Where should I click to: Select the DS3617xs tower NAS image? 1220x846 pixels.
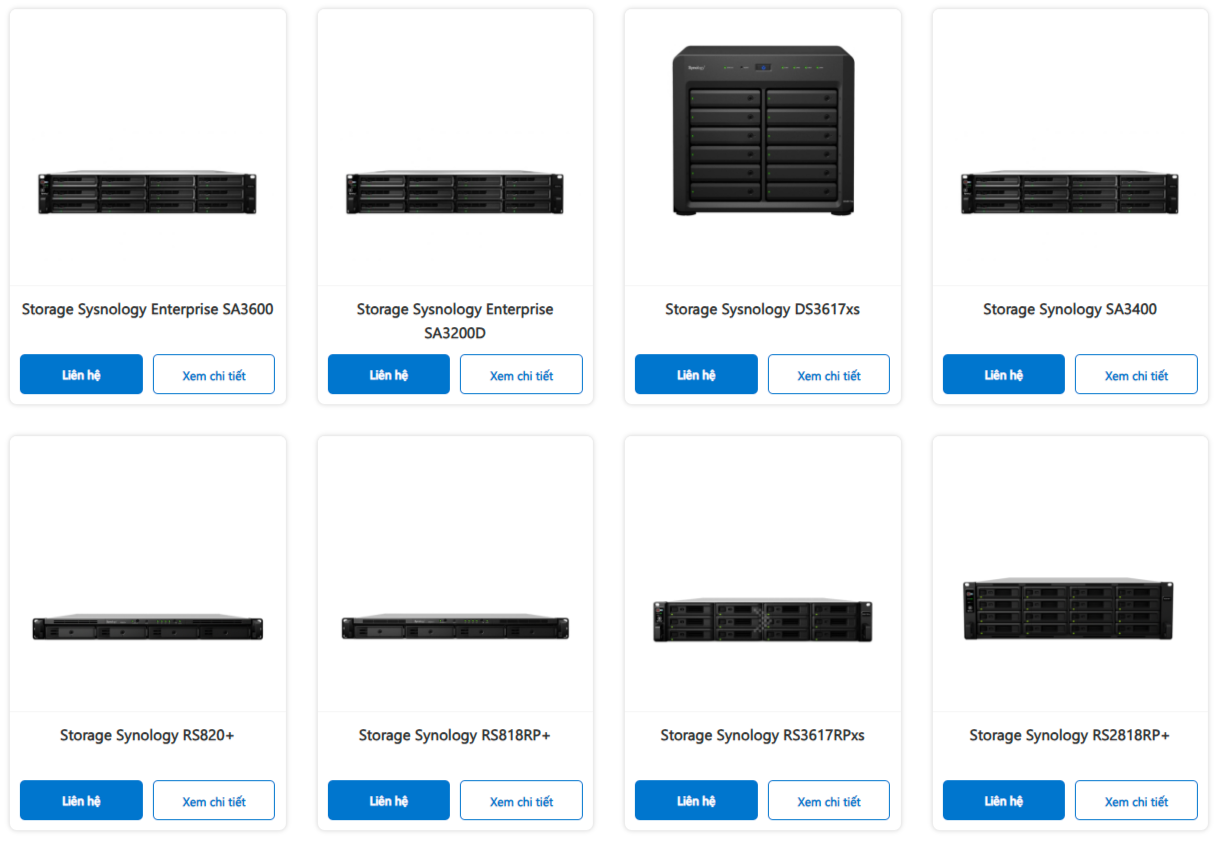point(762,130)
